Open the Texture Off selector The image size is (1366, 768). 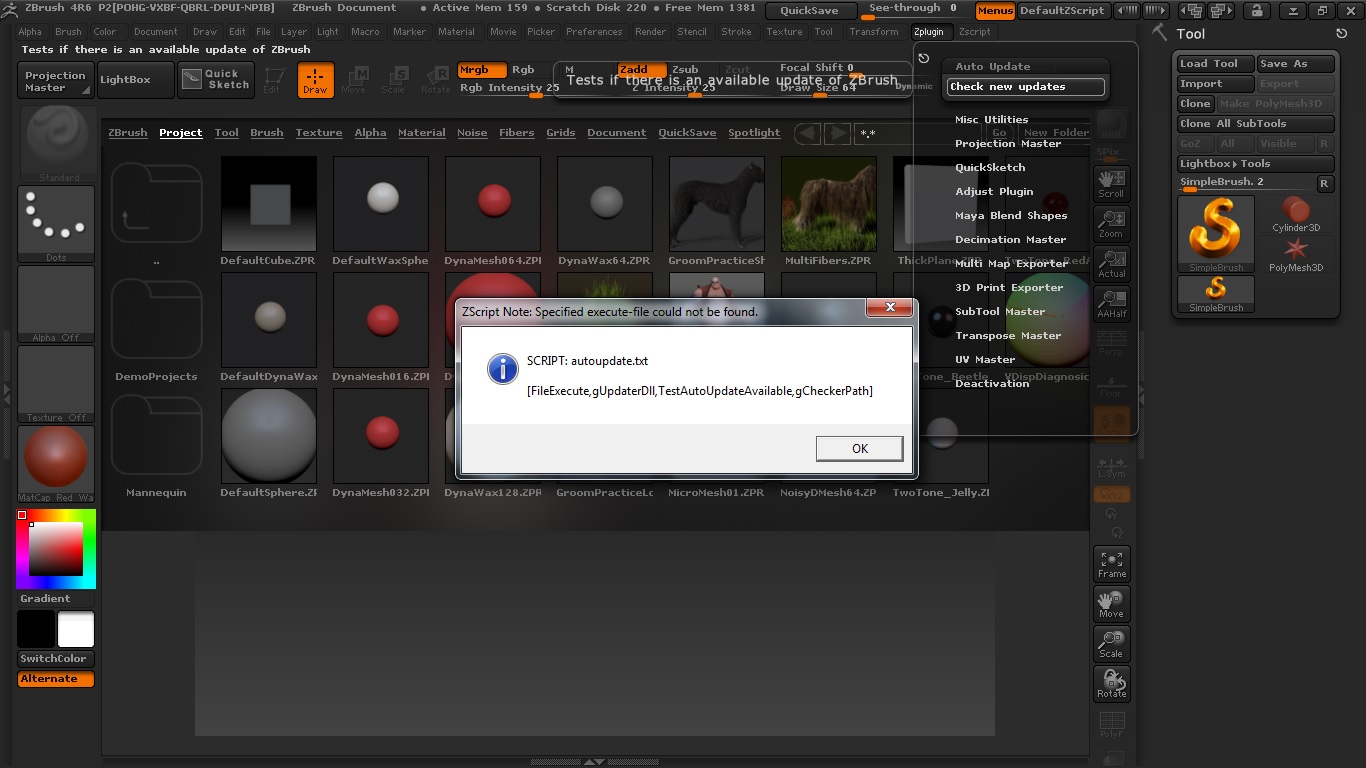tap(56, 384)
